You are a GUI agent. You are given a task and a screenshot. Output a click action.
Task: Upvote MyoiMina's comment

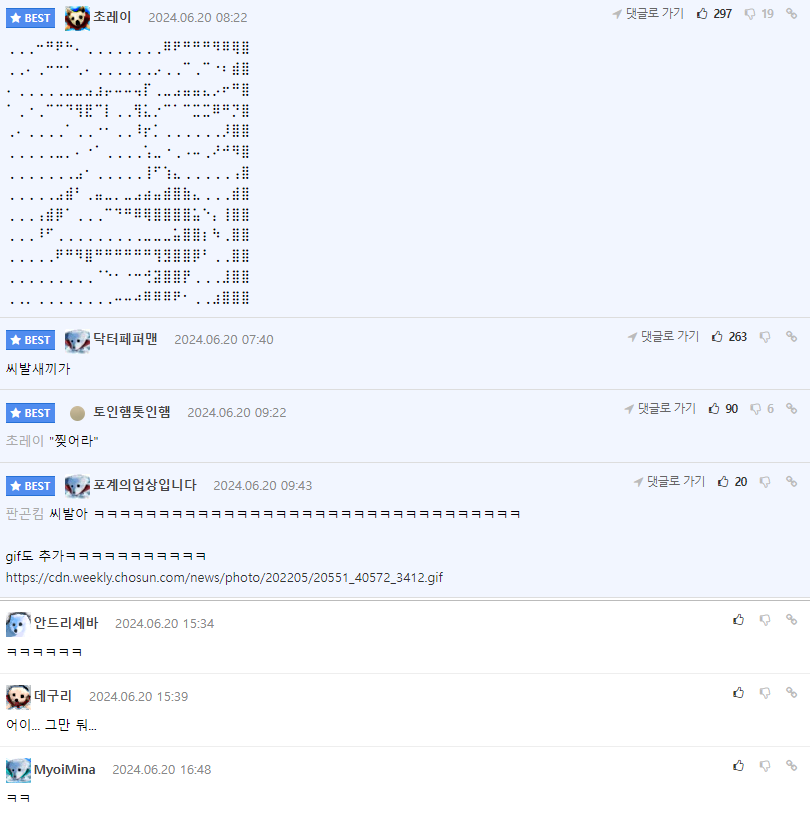738,766
